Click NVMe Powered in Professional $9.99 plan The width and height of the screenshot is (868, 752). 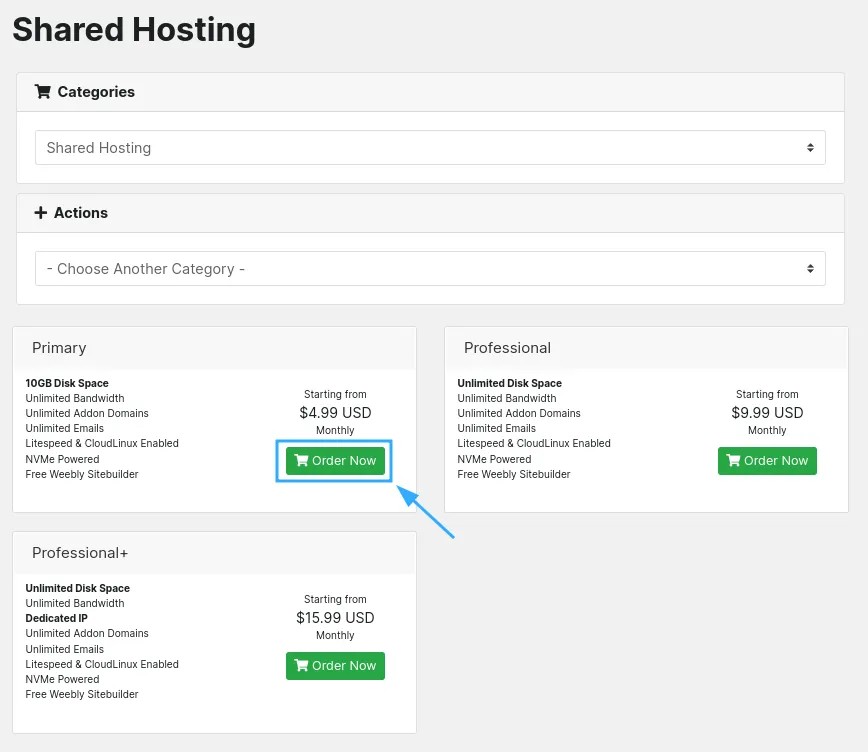point(494,459)
